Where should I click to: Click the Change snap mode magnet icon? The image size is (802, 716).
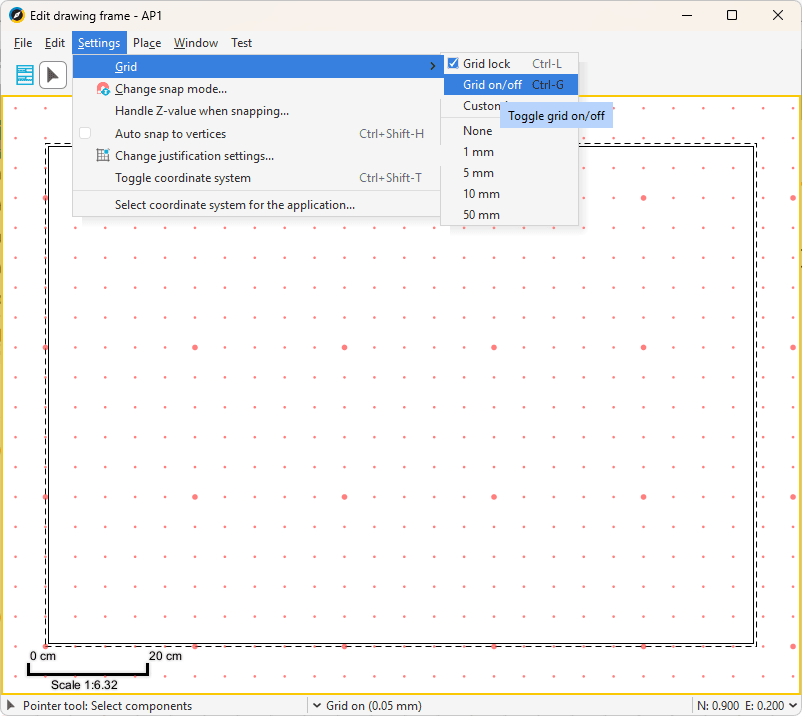click(x=102, y=89)
